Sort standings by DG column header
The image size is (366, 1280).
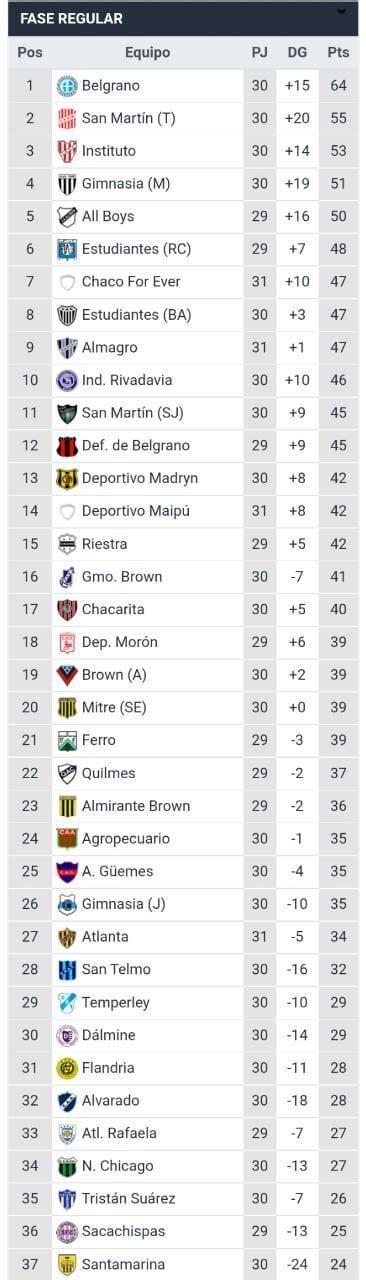click(297, 53)
